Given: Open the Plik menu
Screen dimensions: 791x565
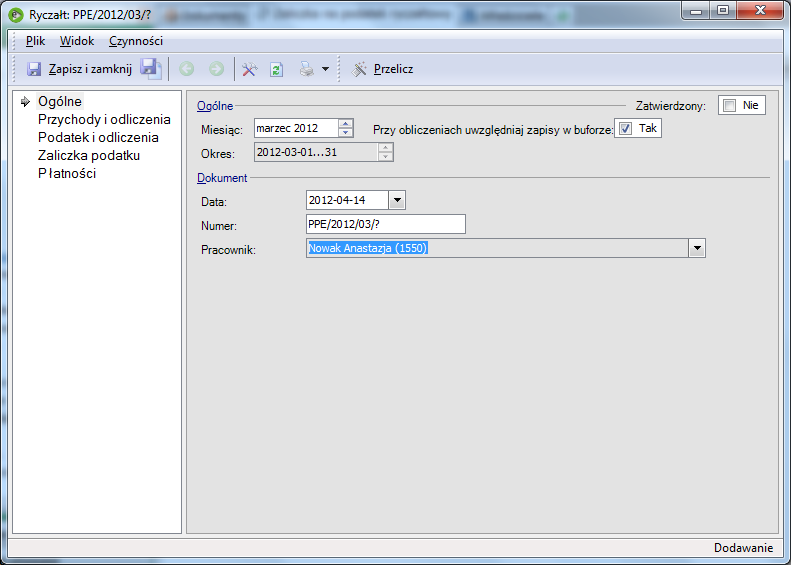Looking at the screenshot, I should pos(35,41).
